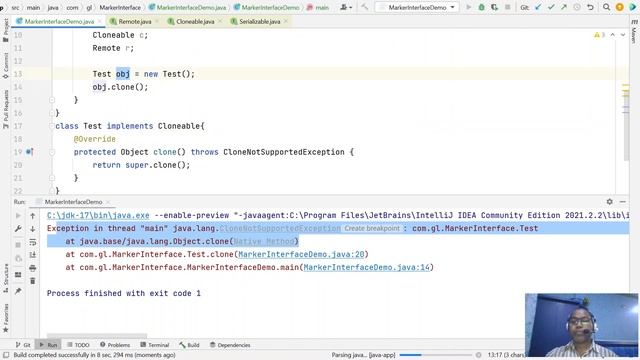Push commits with green arrow icon
The height and width of the screenshot is (360, 640).
point(564,7)
